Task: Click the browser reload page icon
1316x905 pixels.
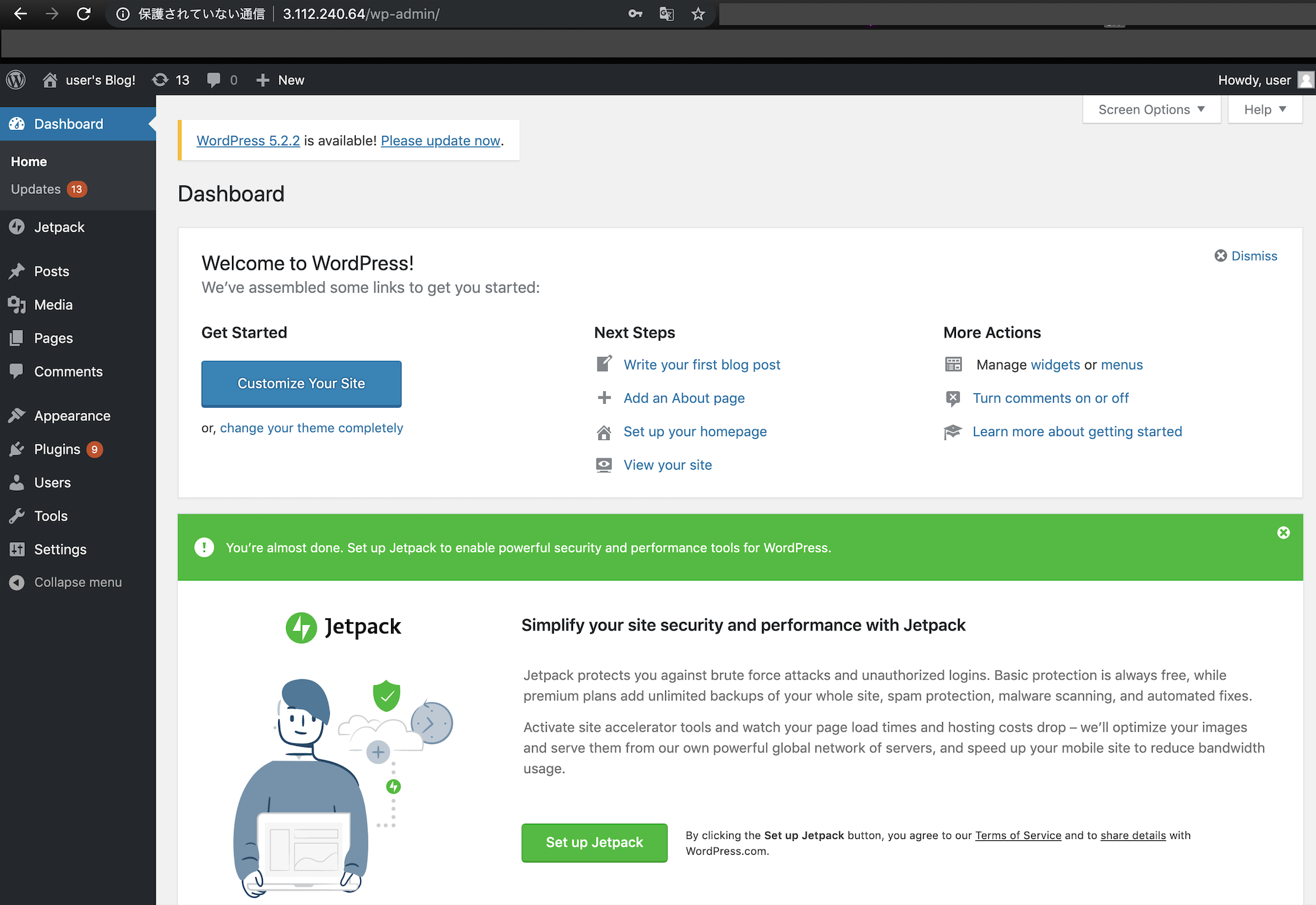Action: [x=84, y=14]
